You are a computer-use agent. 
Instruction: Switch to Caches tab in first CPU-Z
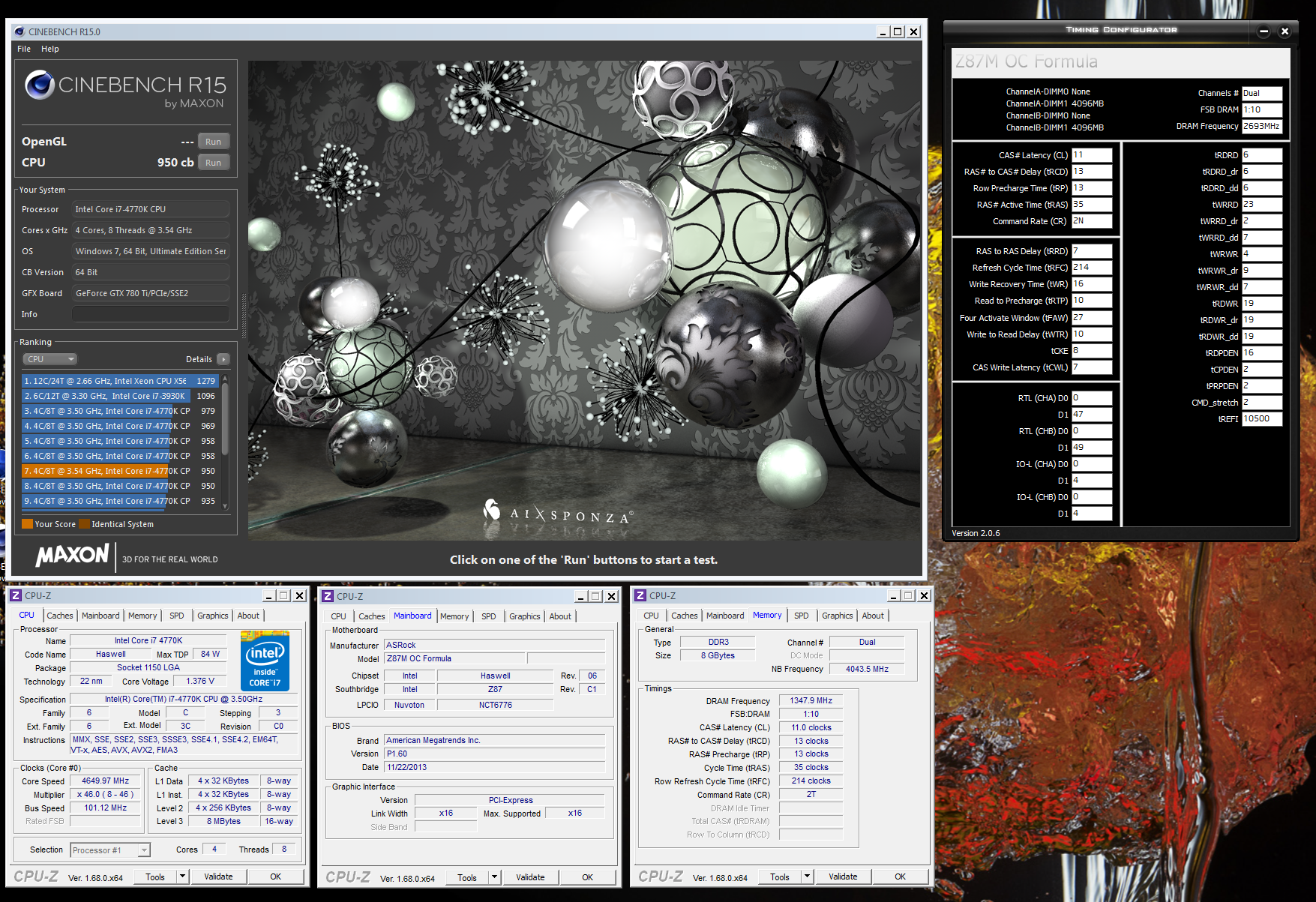(x=60, y=616)
